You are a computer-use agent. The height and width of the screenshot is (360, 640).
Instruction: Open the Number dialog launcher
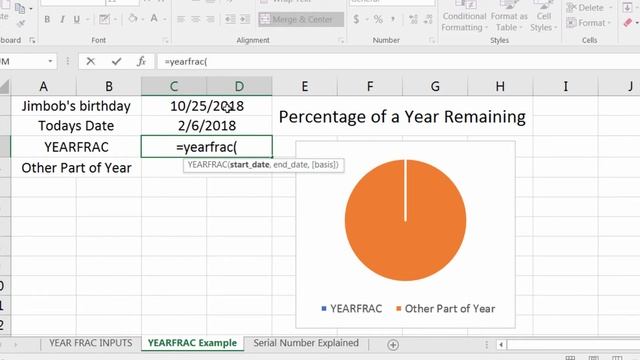[432, 40]
